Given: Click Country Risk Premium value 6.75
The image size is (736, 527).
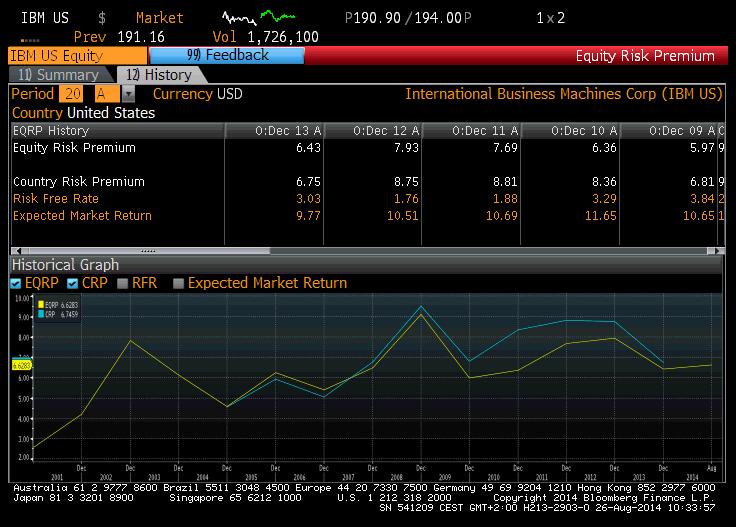Looking at the screenshot, I should tap(308, 182).
